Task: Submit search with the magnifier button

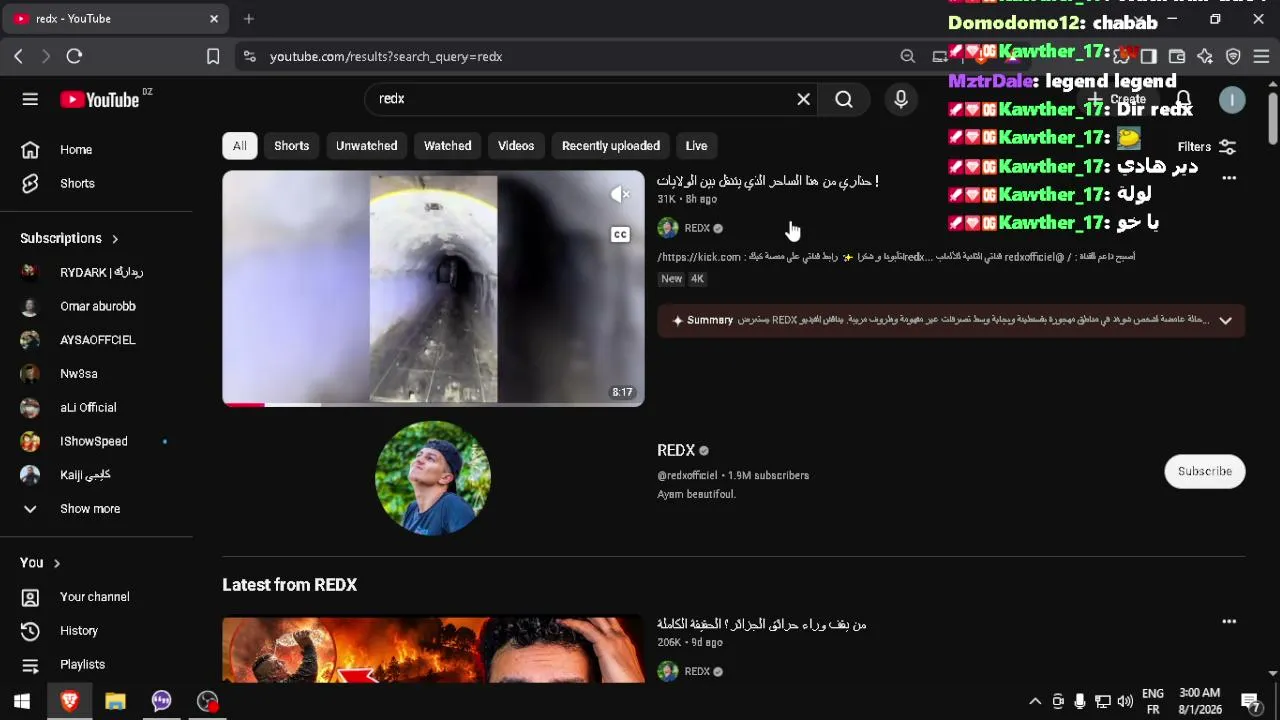Action: [x=844, y=99]
